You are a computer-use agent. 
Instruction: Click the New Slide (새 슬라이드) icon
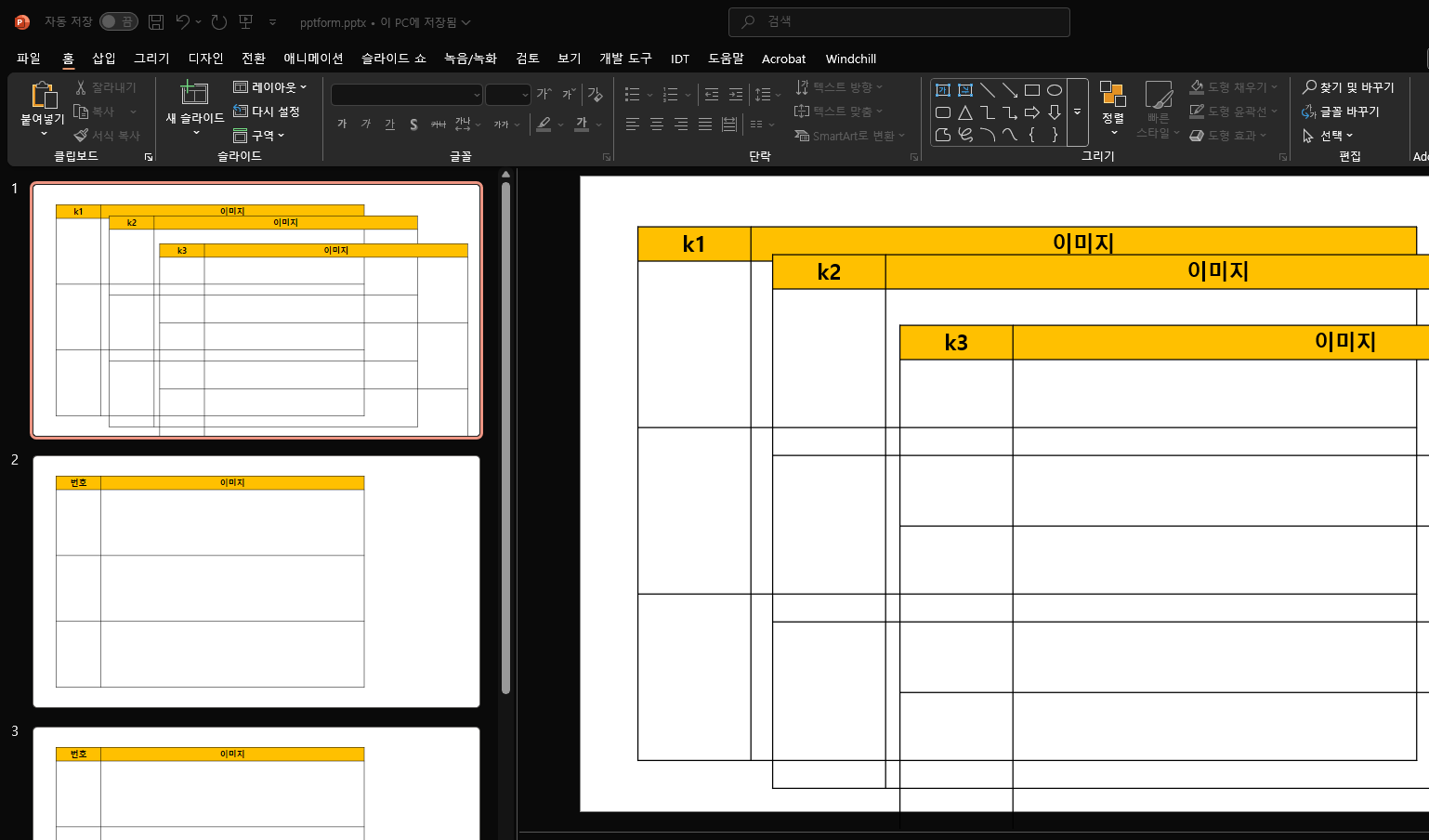point(194,93)
